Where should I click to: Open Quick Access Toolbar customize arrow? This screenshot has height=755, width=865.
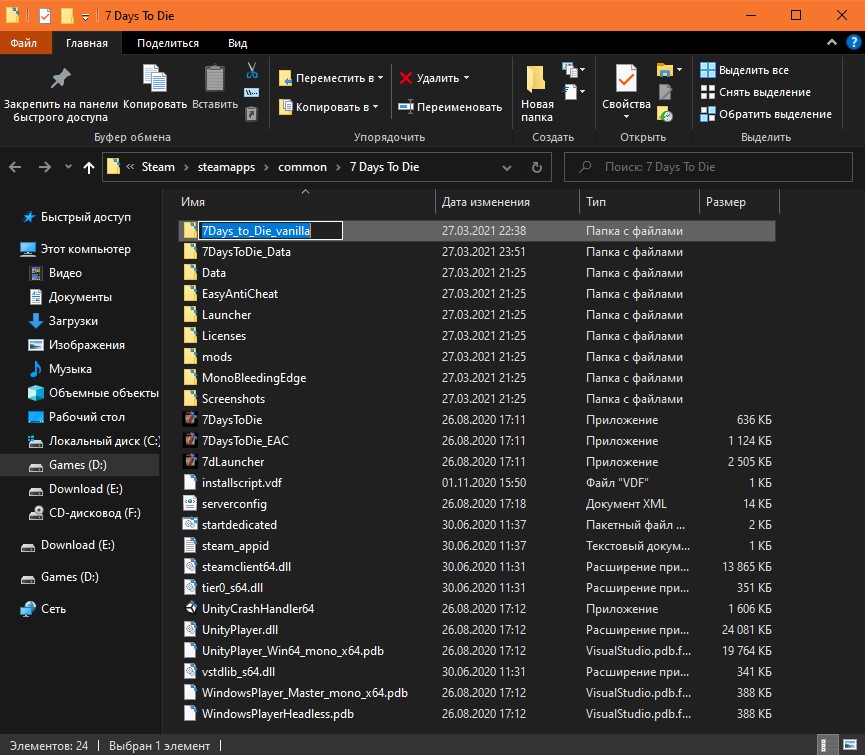pyautogui.click(x=86, y=17)
